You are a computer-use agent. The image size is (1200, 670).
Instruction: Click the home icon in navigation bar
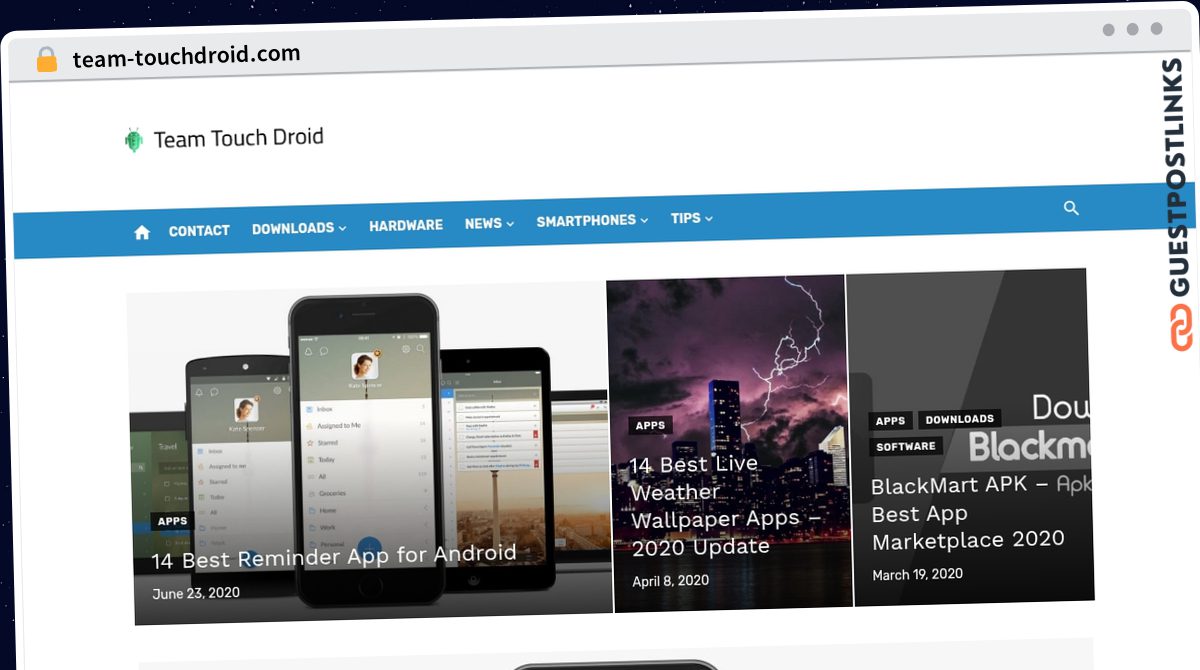tap(142, 232)
